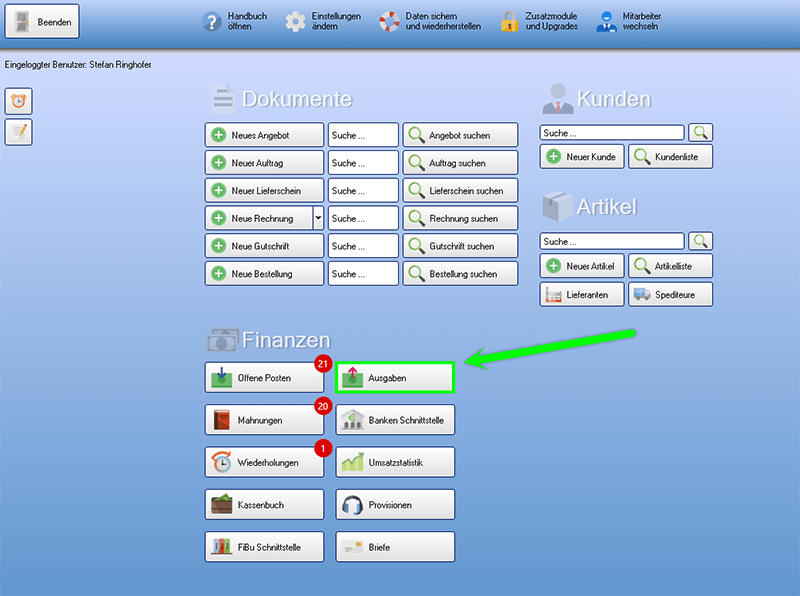Click Gutschrift suchen

point(461,246)
